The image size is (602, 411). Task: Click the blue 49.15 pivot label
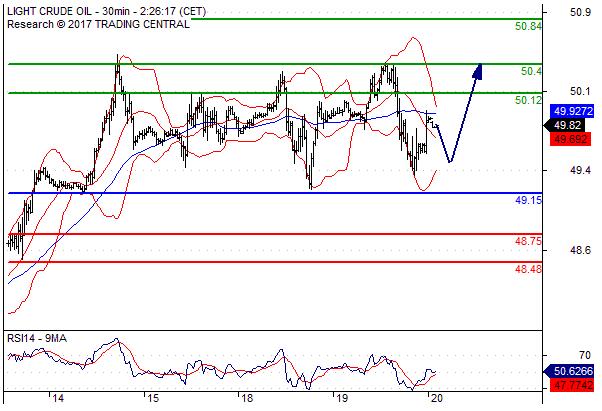pyautogui.click(x=528, y=200)
